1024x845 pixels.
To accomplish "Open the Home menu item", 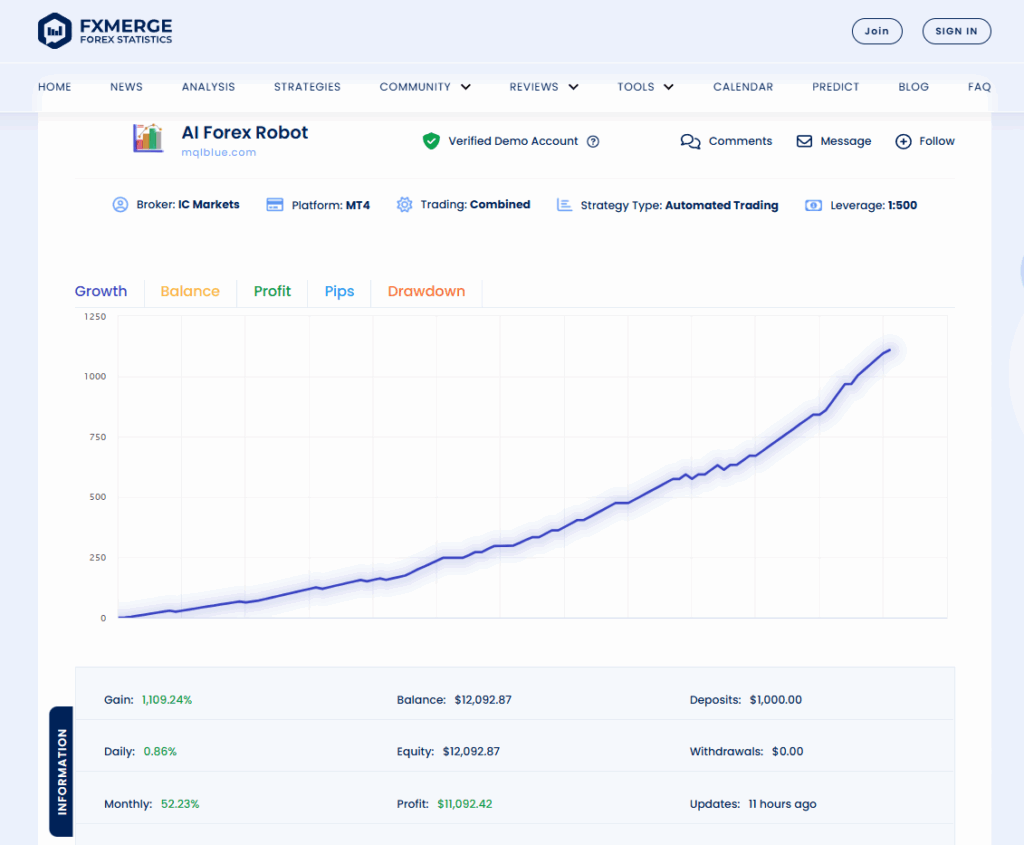I will point(55,87).
